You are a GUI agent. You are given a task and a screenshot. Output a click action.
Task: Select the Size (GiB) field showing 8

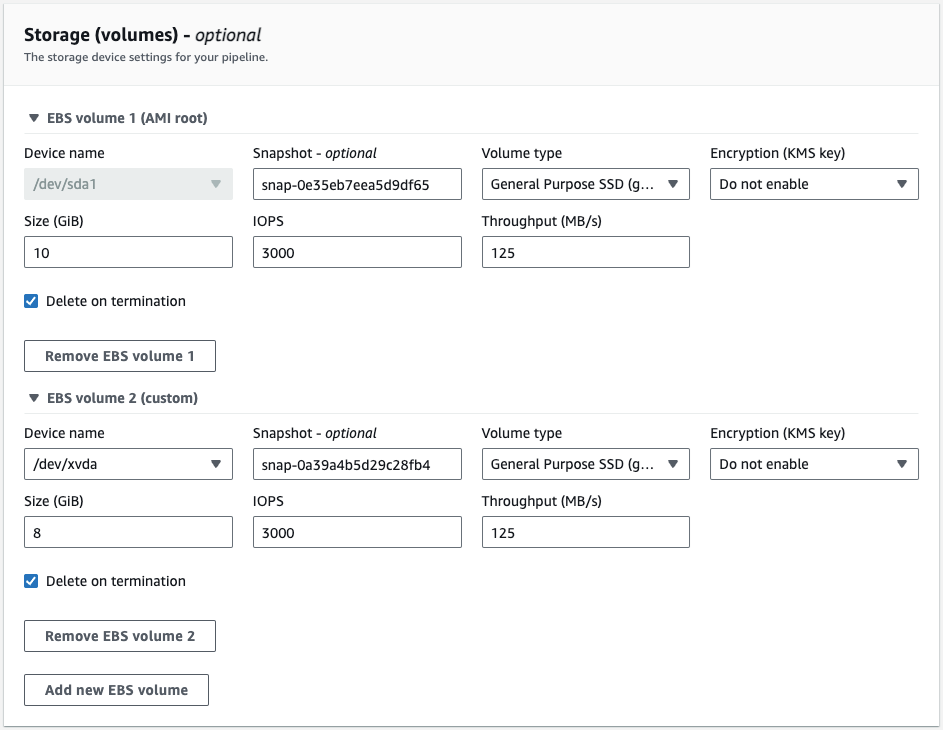(128, 532)
